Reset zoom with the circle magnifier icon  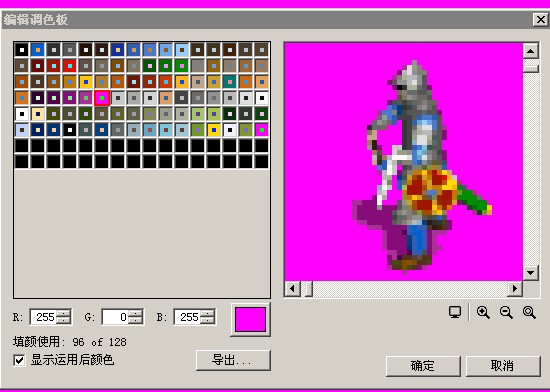(529, 312)
